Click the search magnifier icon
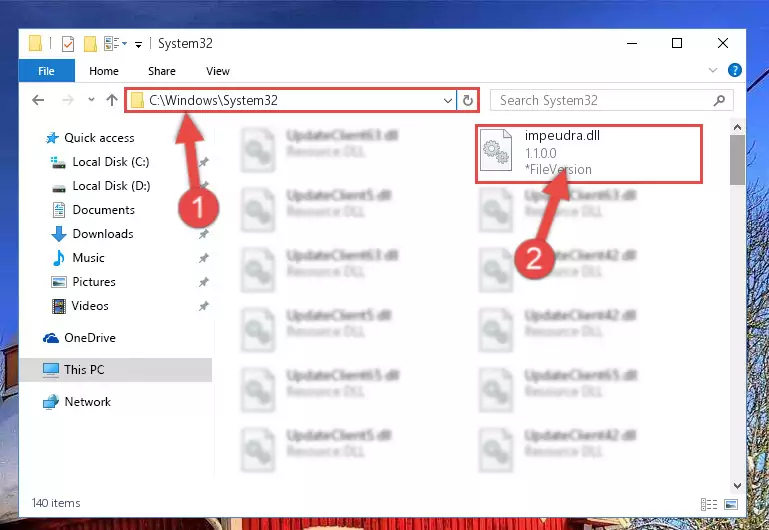Screen dimensions: 769x530 719,101
